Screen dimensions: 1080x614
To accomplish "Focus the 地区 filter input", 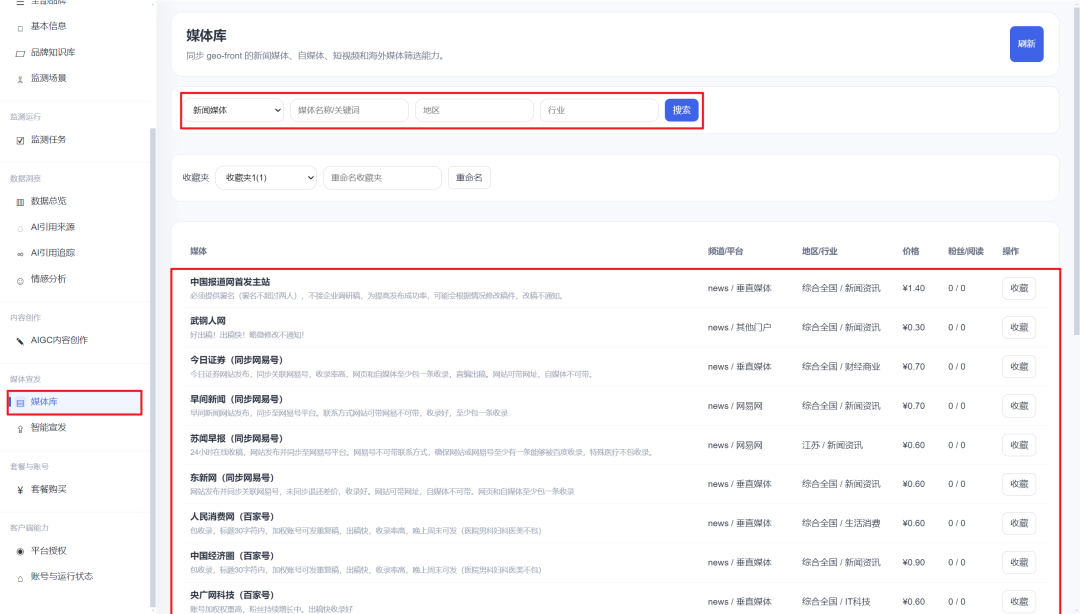I will point(474,110).
